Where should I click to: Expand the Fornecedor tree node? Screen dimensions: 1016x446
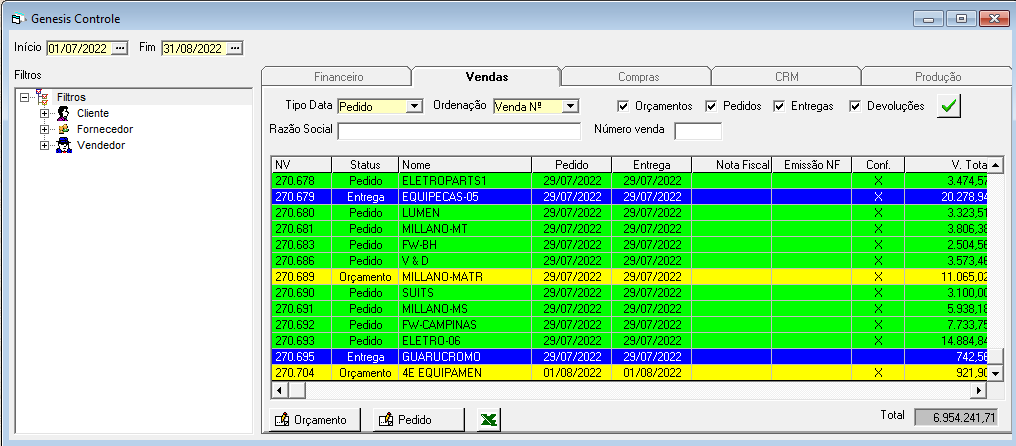44,129
